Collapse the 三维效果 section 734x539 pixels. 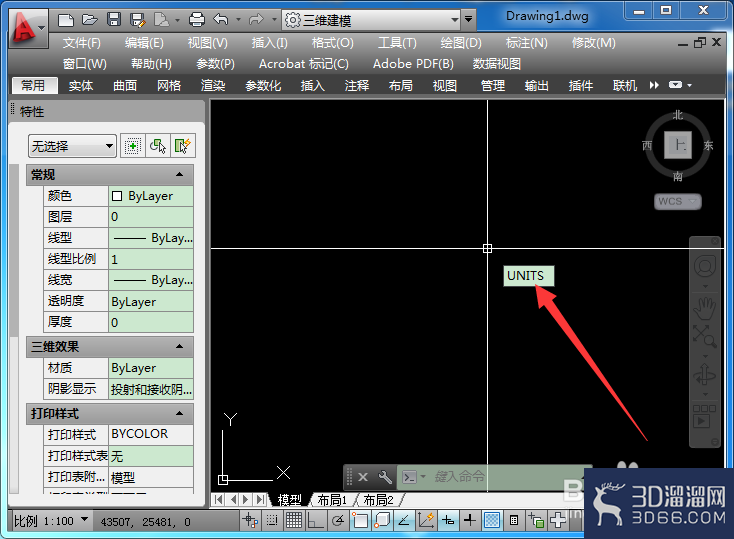[179, 347]
